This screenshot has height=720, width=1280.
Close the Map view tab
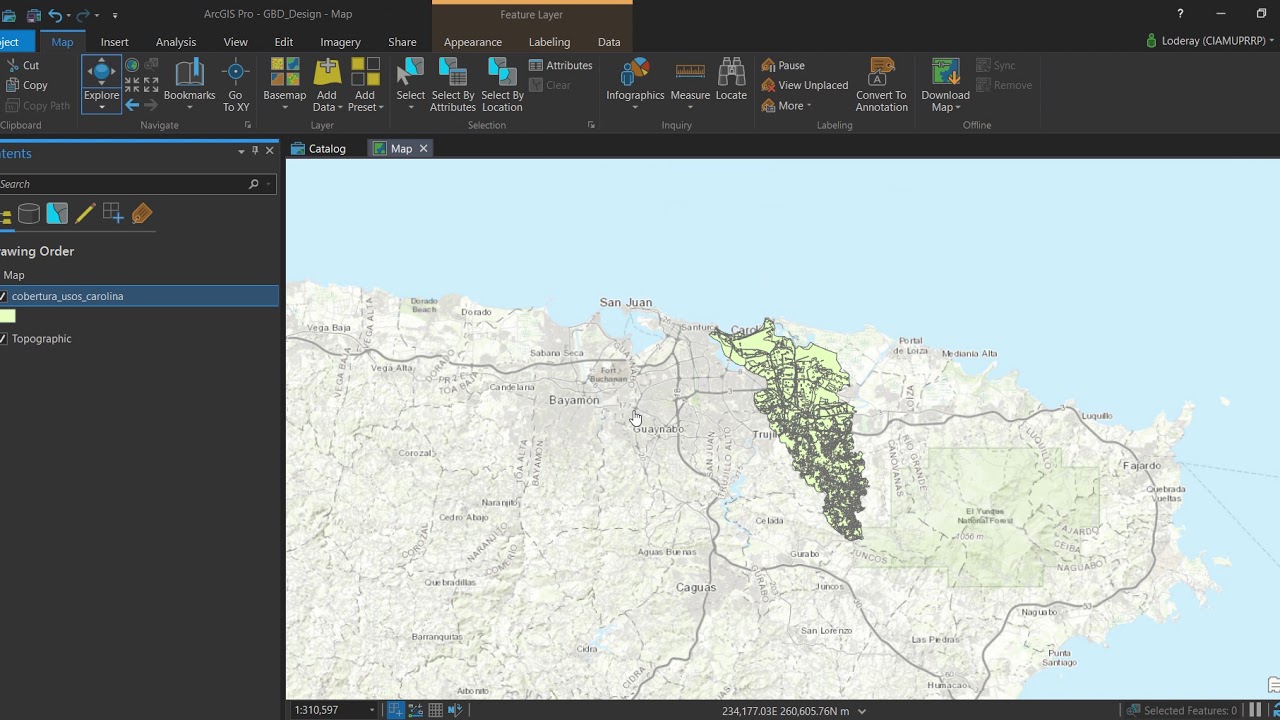(423, 148)
